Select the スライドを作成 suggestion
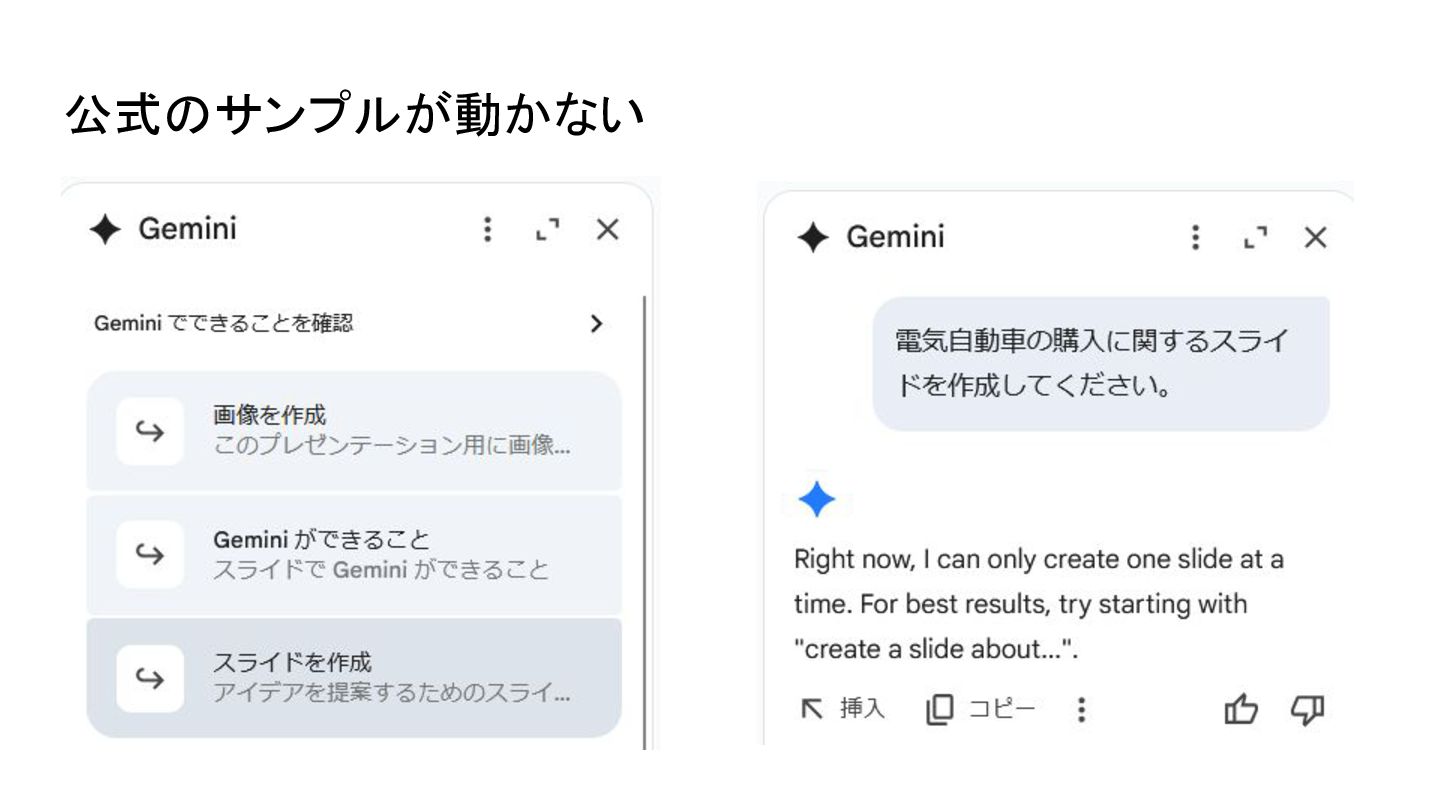This screenshot has width=1440, height=810. pos(390,677)
